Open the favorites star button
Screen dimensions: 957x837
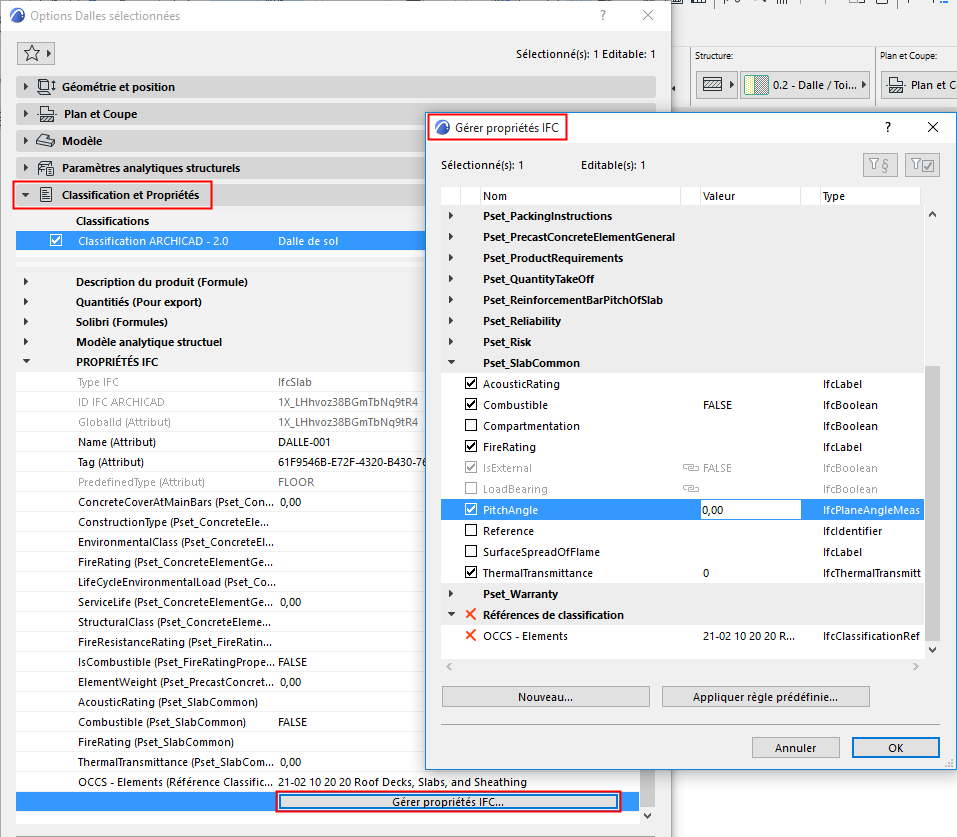[x=35, y=54]
